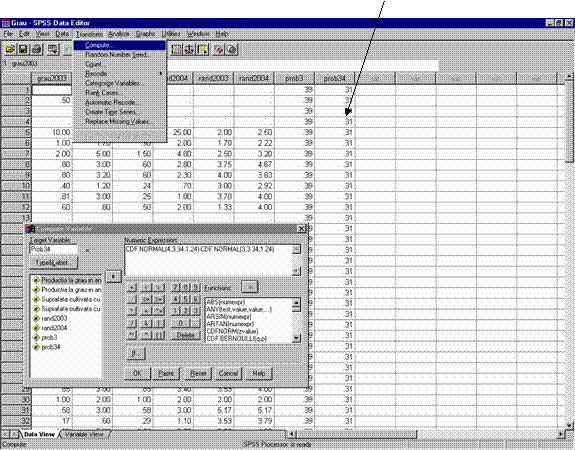The height and width of the screenshot is (450, 575).
Task: Click in the Target Variable field
Action: [54, 249]
